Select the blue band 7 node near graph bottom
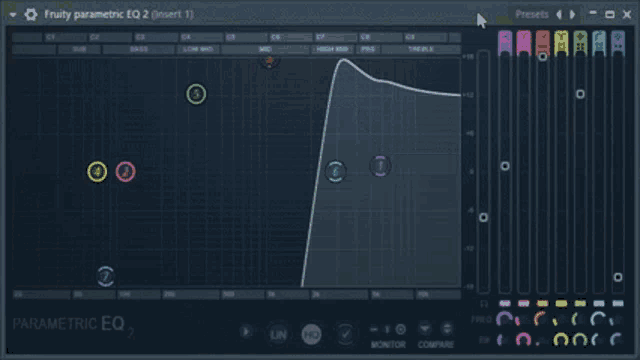Image resolution: width=640 pixels, height=360 pixels. click(106, 277)
